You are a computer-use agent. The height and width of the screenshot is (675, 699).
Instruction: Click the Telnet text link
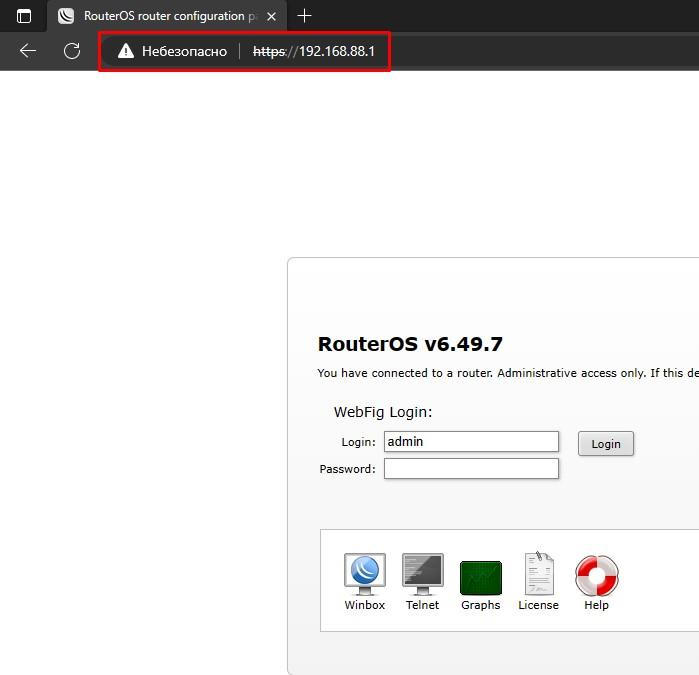[x=422, y=605]
